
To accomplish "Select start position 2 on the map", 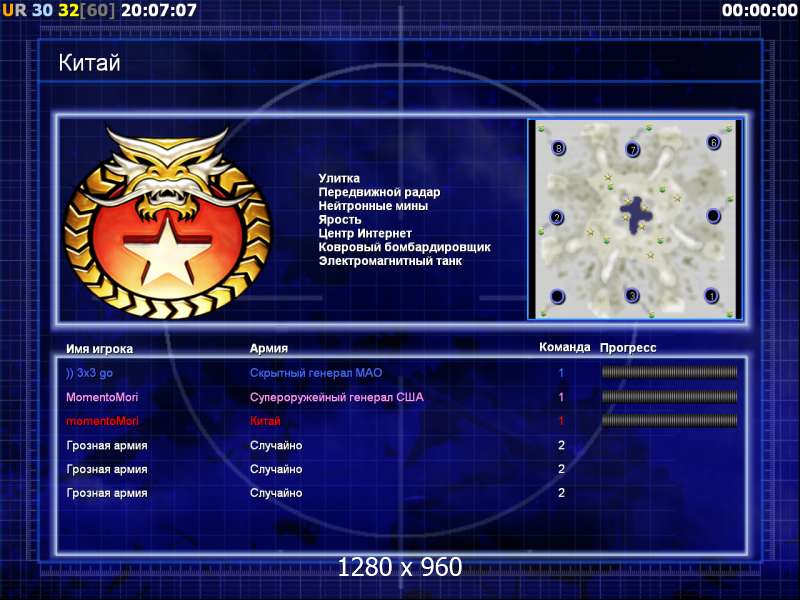I will pyautogui.click(x=557, y=218).
